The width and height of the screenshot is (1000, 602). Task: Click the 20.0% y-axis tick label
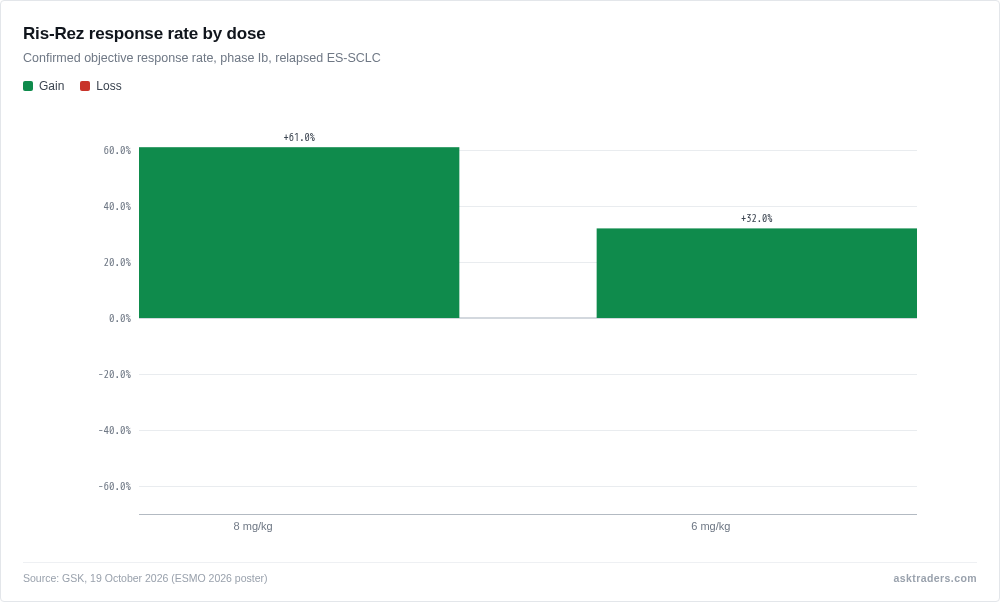117,263
